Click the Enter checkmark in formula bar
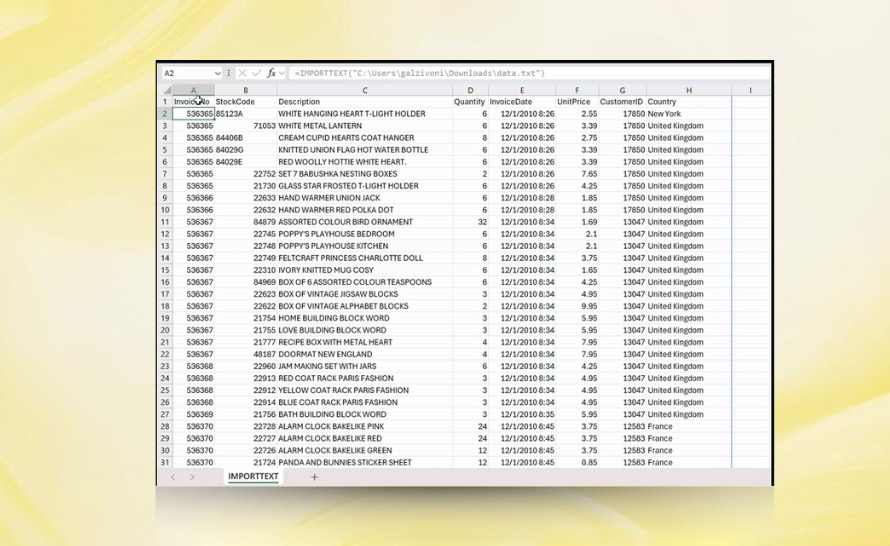This screenshot has width=890, height=546. click(256, 74)
